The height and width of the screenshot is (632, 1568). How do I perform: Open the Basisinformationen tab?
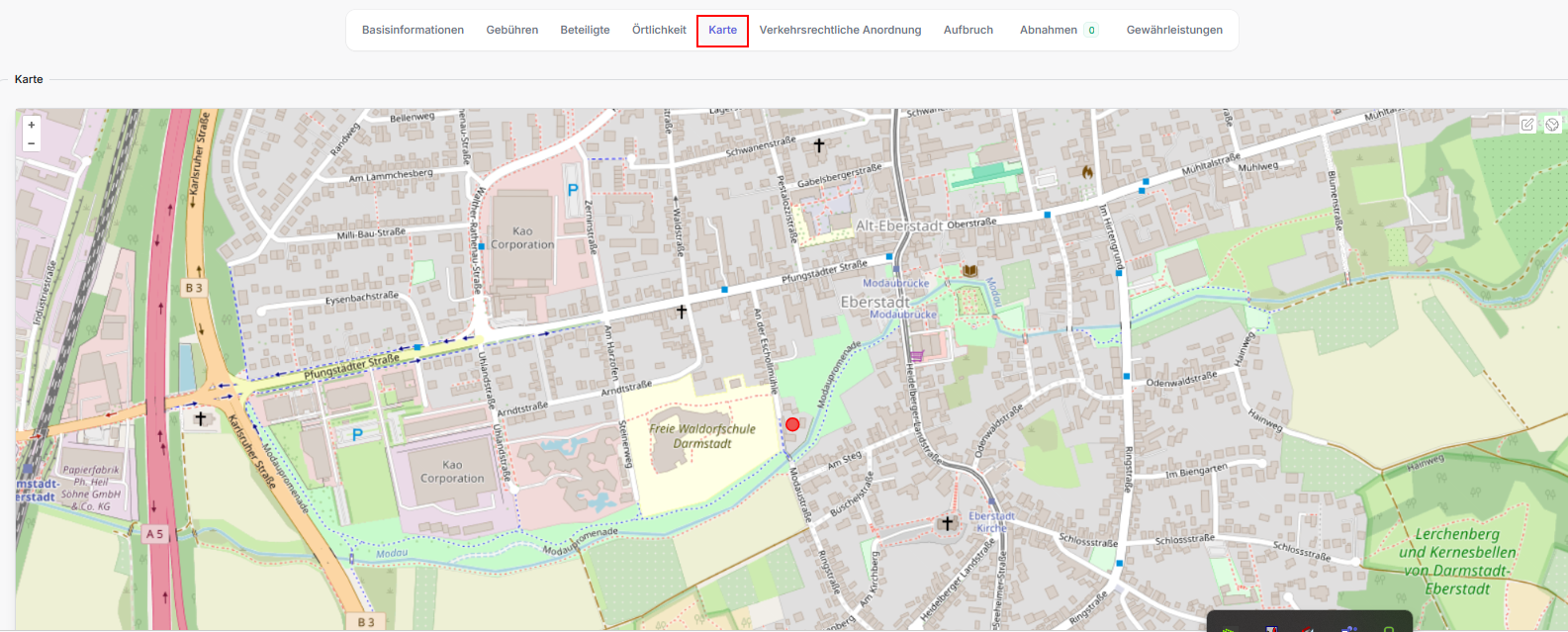coord(413,30)
